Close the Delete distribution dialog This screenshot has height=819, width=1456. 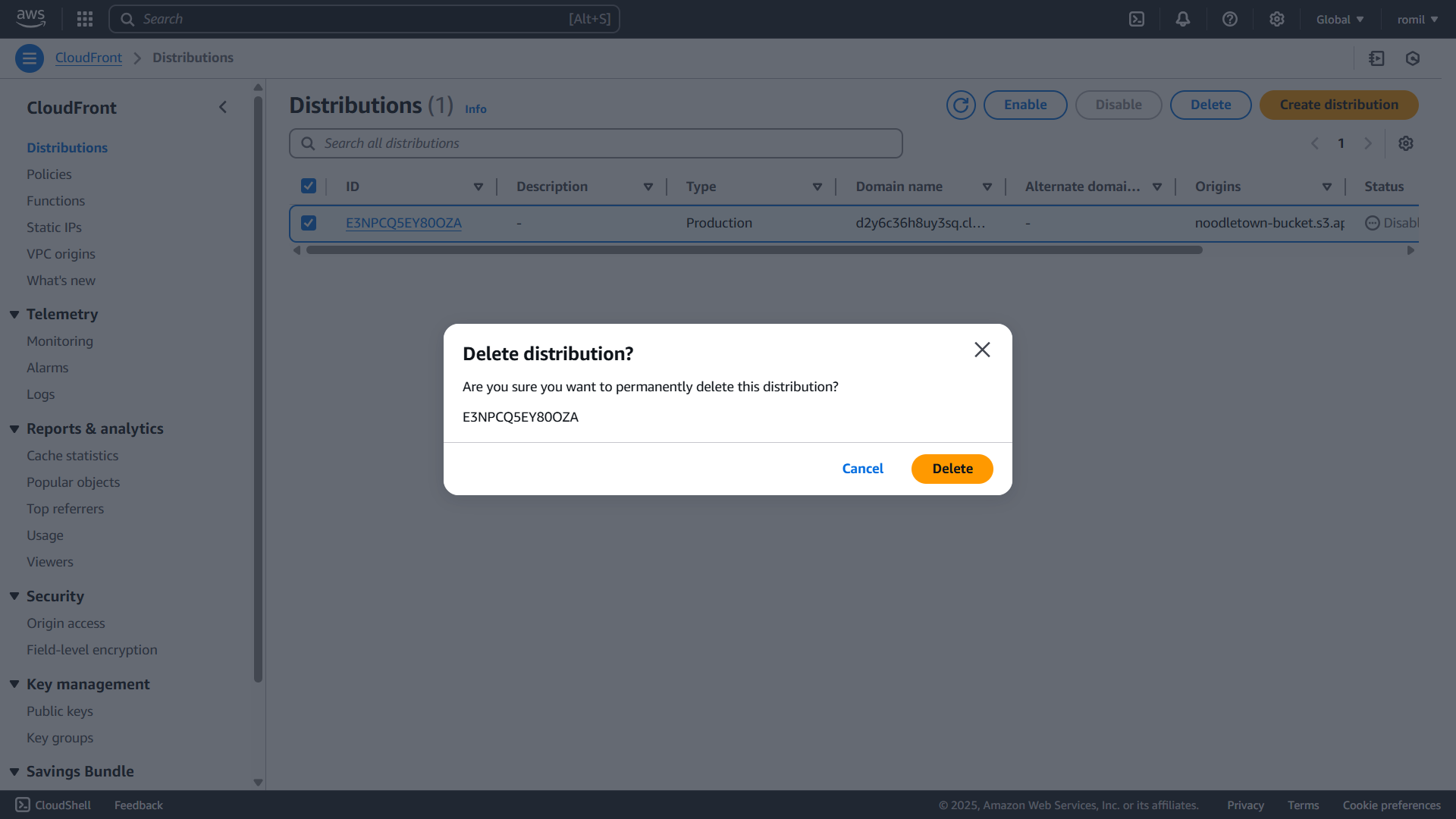[982, 350]
